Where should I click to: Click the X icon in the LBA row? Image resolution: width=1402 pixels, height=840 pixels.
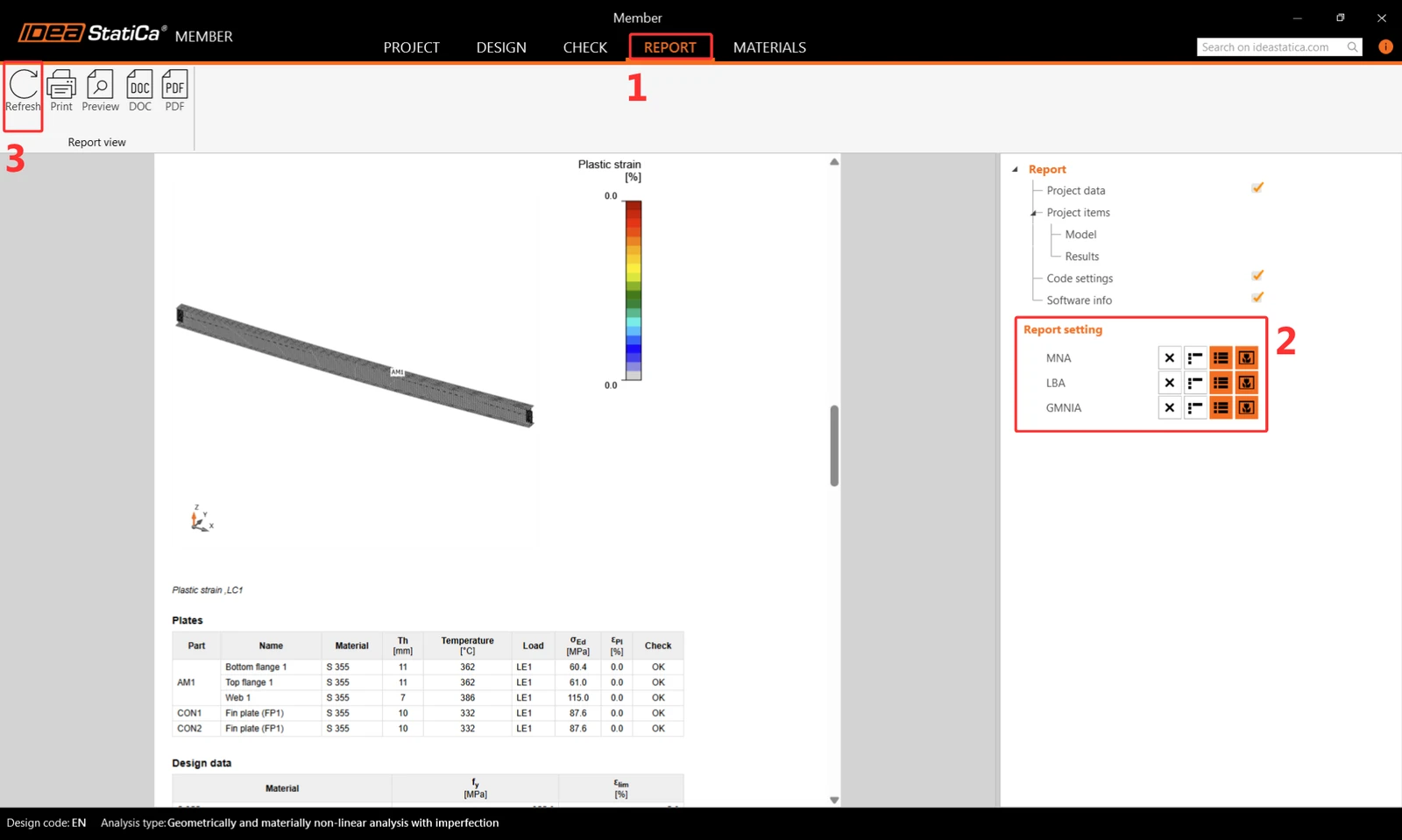pyautogui.click(x=1170, y=383)
